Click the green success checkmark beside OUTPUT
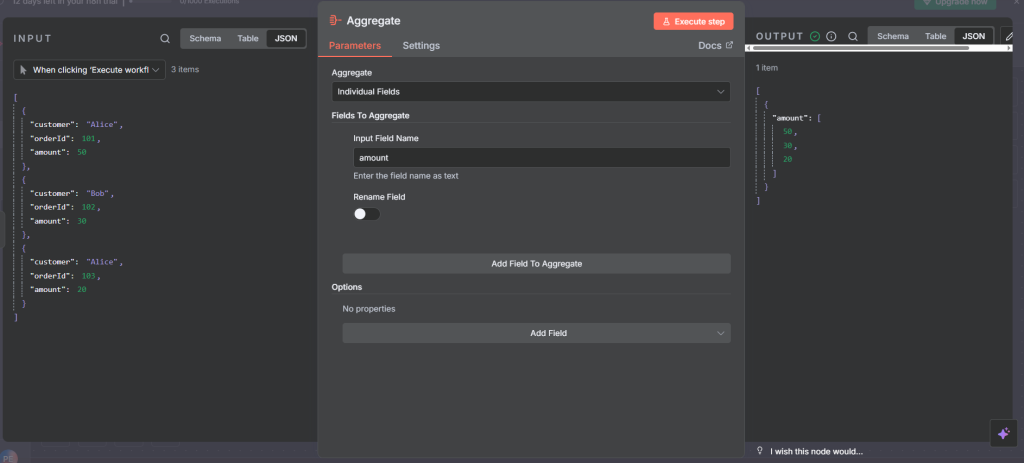Screen dimensions: 1024x463 [815, 36]
